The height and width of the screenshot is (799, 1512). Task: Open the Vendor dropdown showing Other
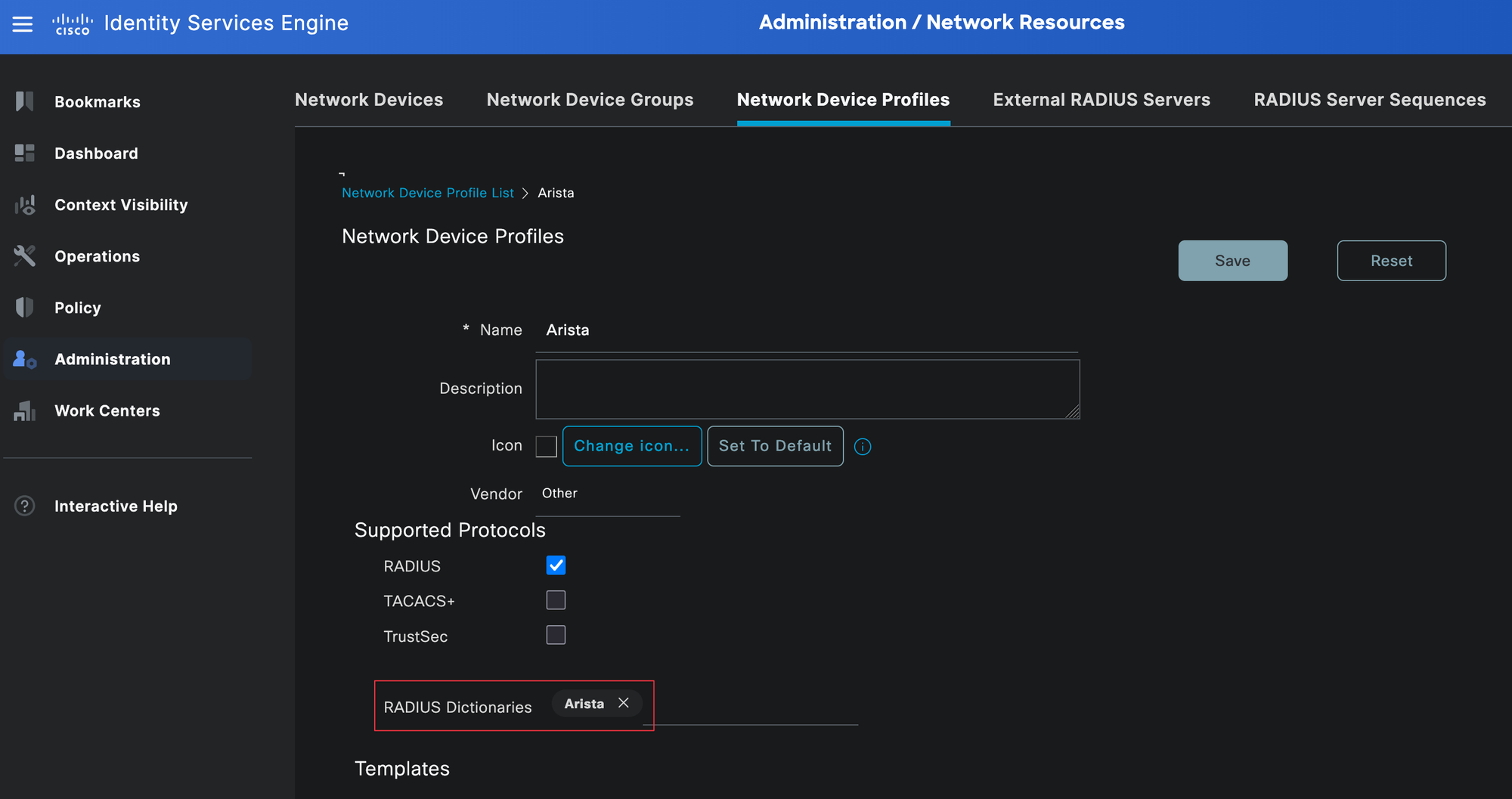click(x=607, y=494)
